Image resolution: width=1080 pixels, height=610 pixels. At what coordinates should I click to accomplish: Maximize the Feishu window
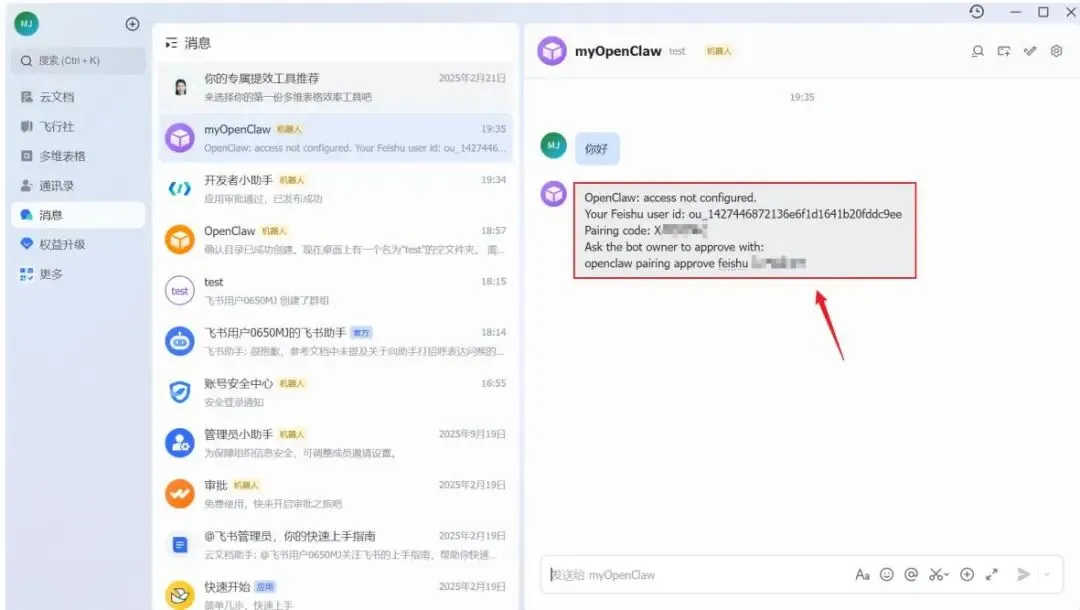(x=1043, y=12)
